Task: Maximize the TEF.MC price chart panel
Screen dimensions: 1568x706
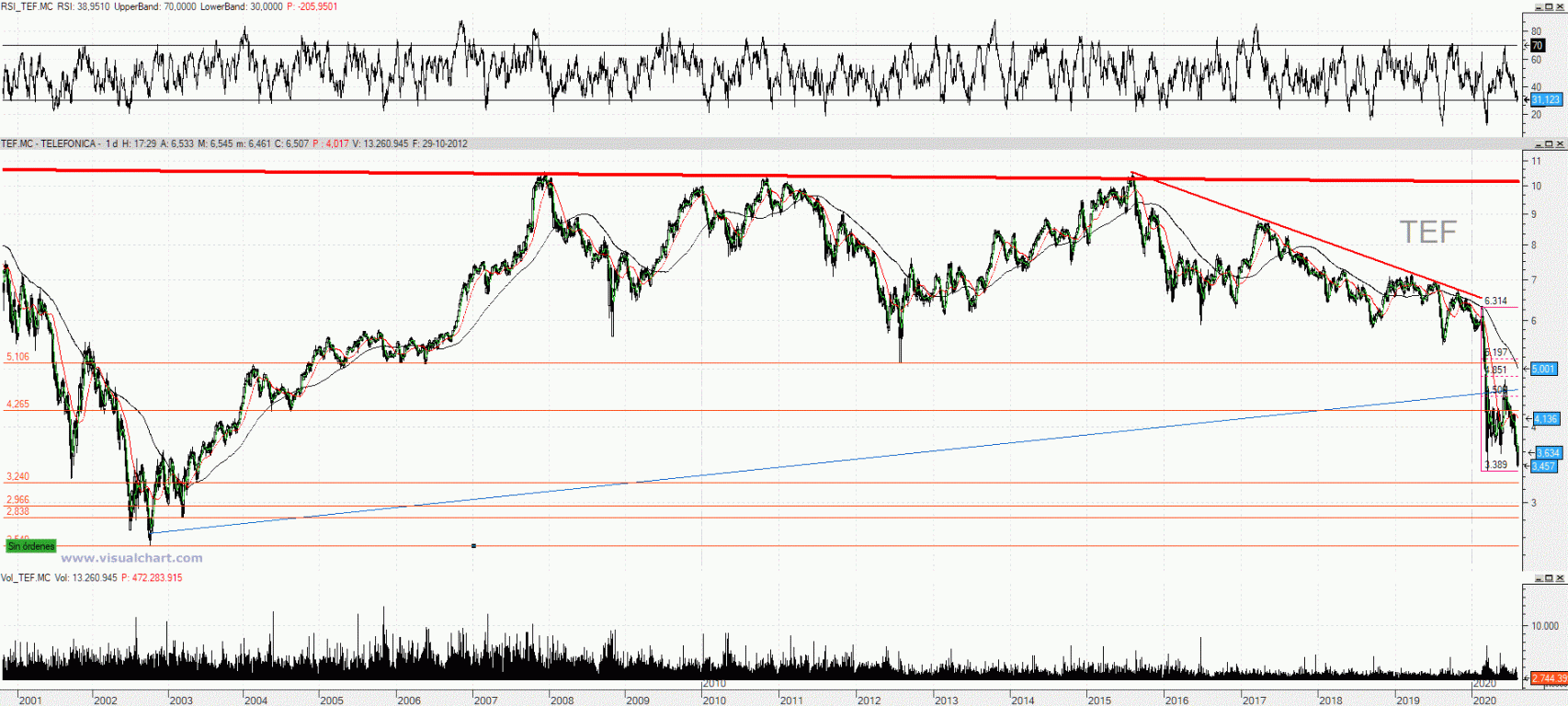Action: [1549, 144]
